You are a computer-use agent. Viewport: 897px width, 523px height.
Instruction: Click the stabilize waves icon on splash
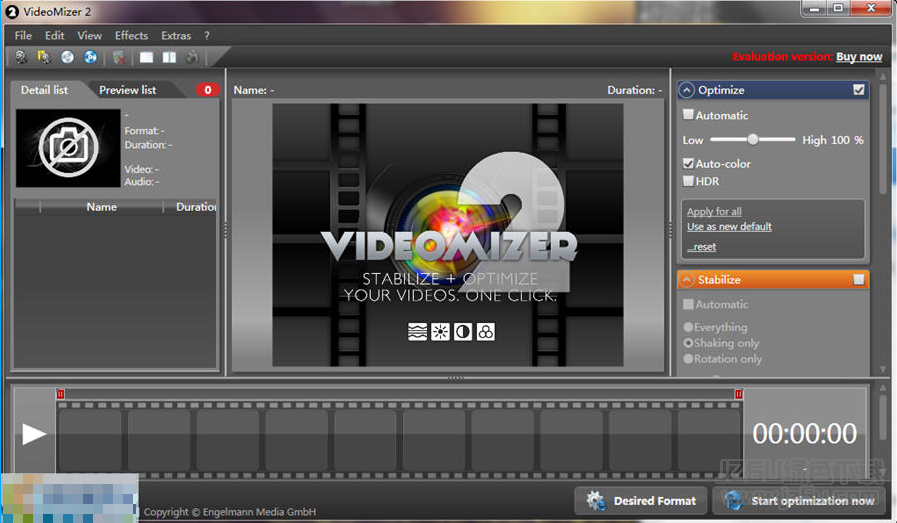(x=417, y=331)
